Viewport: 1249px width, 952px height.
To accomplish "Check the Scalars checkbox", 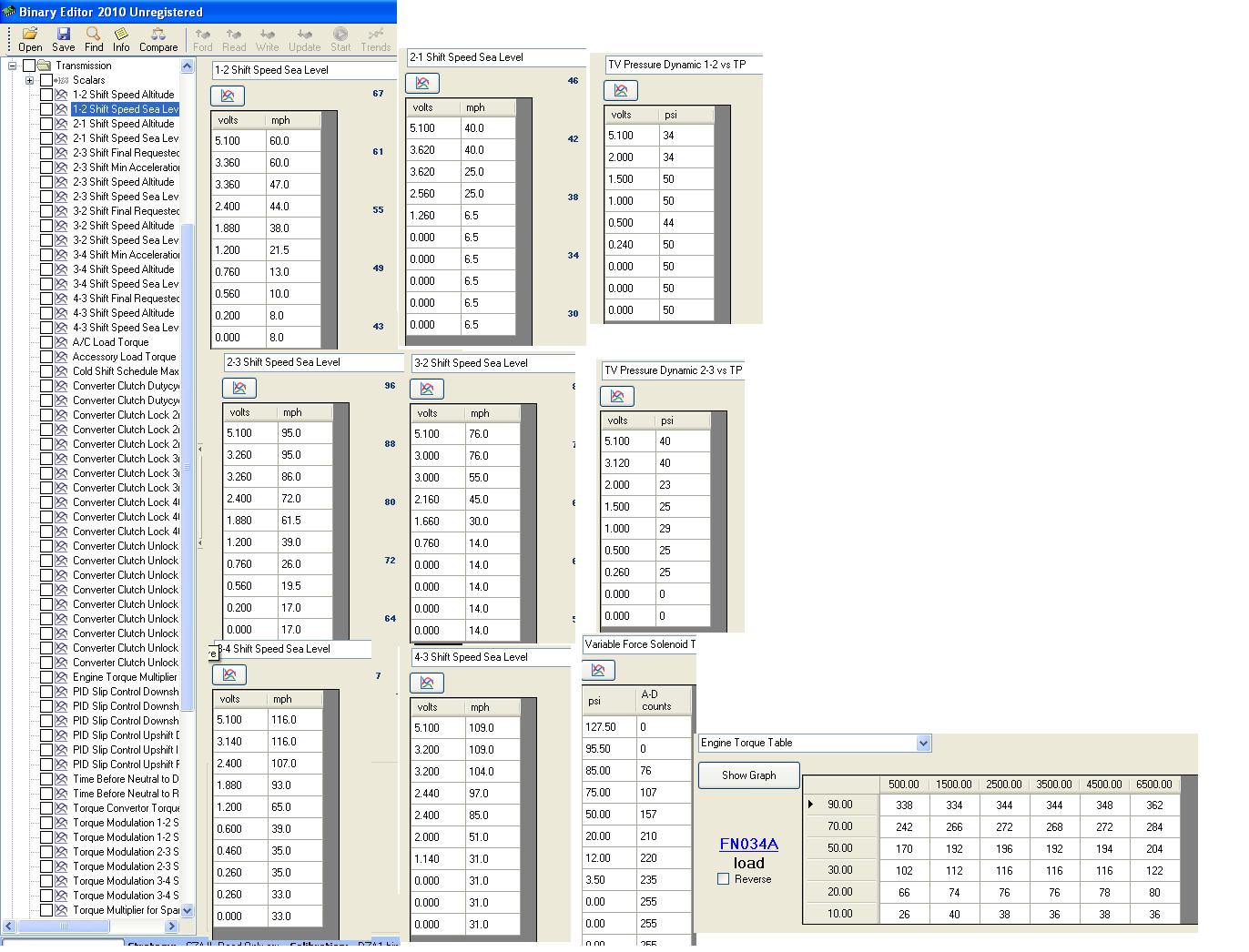I will click(46, 80).
